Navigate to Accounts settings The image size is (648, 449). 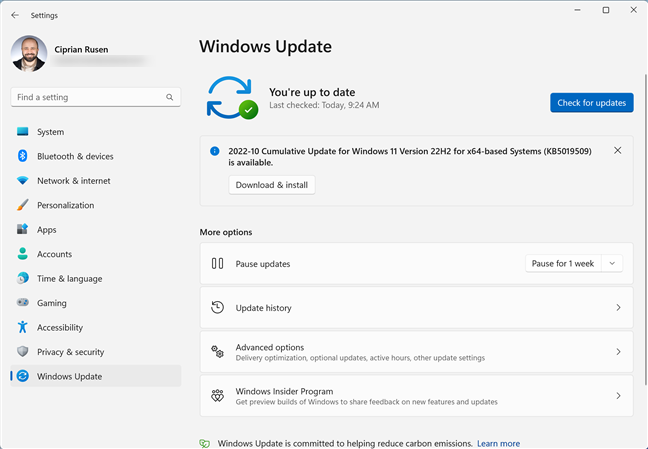[95, 254]
